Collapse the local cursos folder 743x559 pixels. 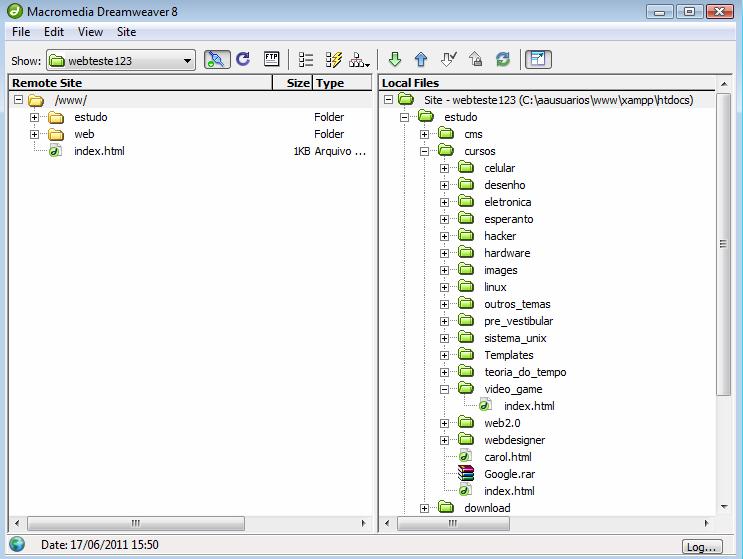pos(424,151)
